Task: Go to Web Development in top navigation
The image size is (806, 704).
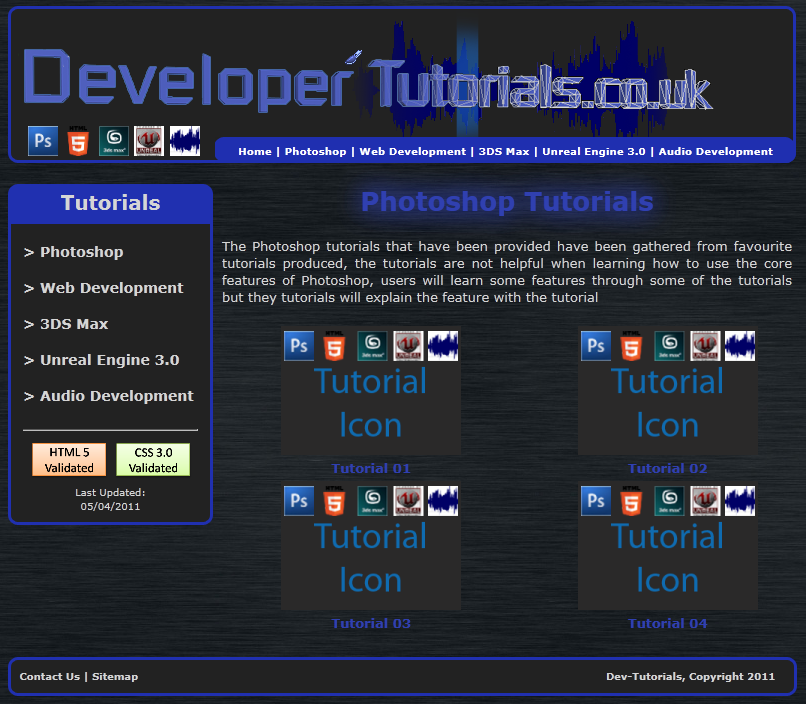Action: pyautogui.click(x=413, y=152)
